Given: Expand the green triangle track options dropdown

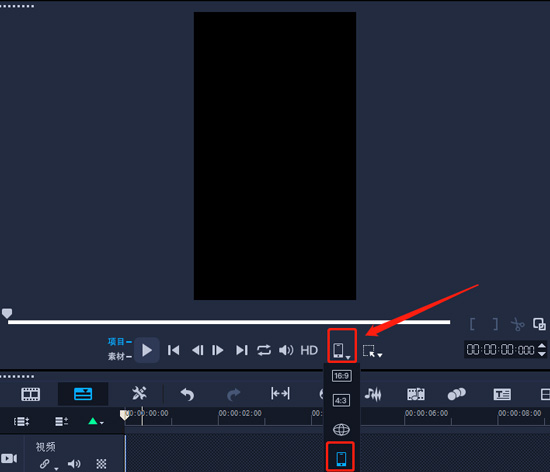Looking at the screenshot, I should pyautogui.click(x=95, y=421).
